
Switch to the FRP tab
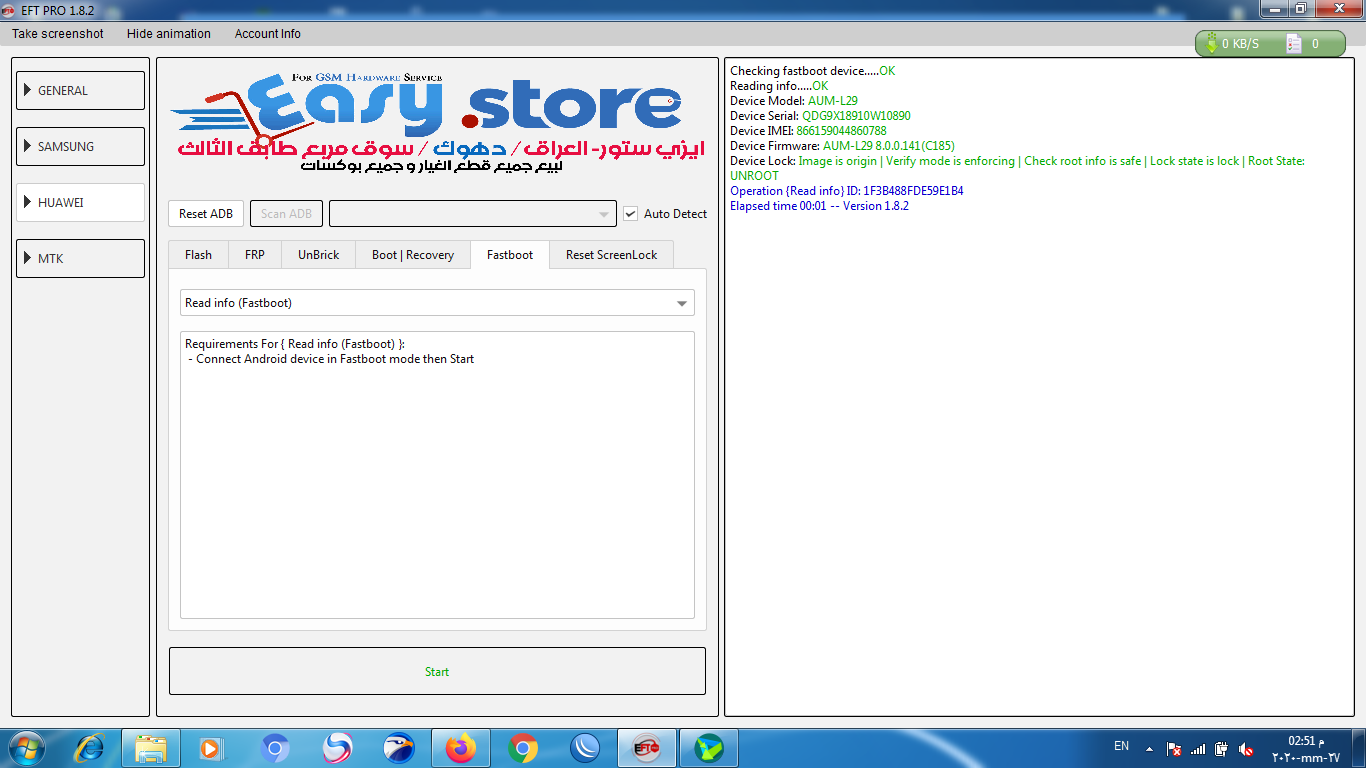point(255,255)
